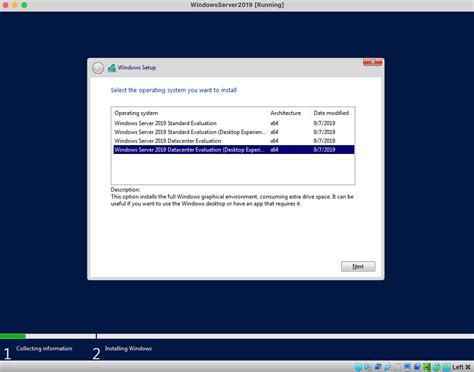474x372 pixels.
Task: Select Windows Server 2019 Standard Evaluation row
Action: 234,123
